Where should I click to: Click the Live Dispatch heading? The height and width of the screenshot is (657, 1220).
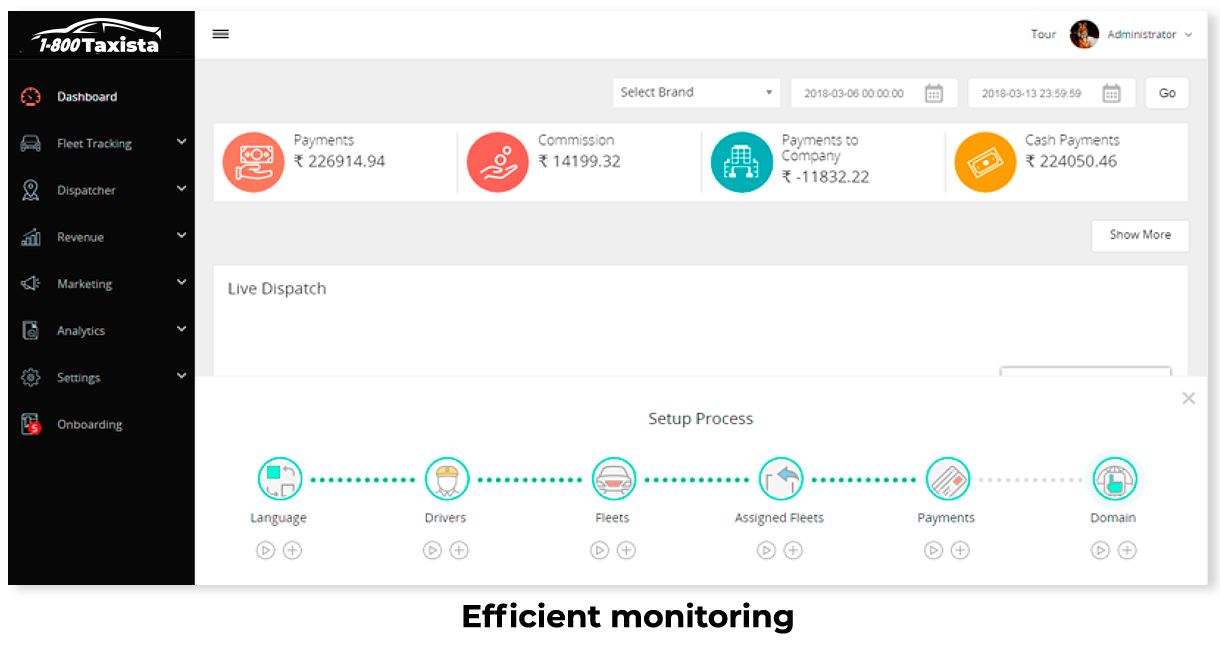click(277, 289)
